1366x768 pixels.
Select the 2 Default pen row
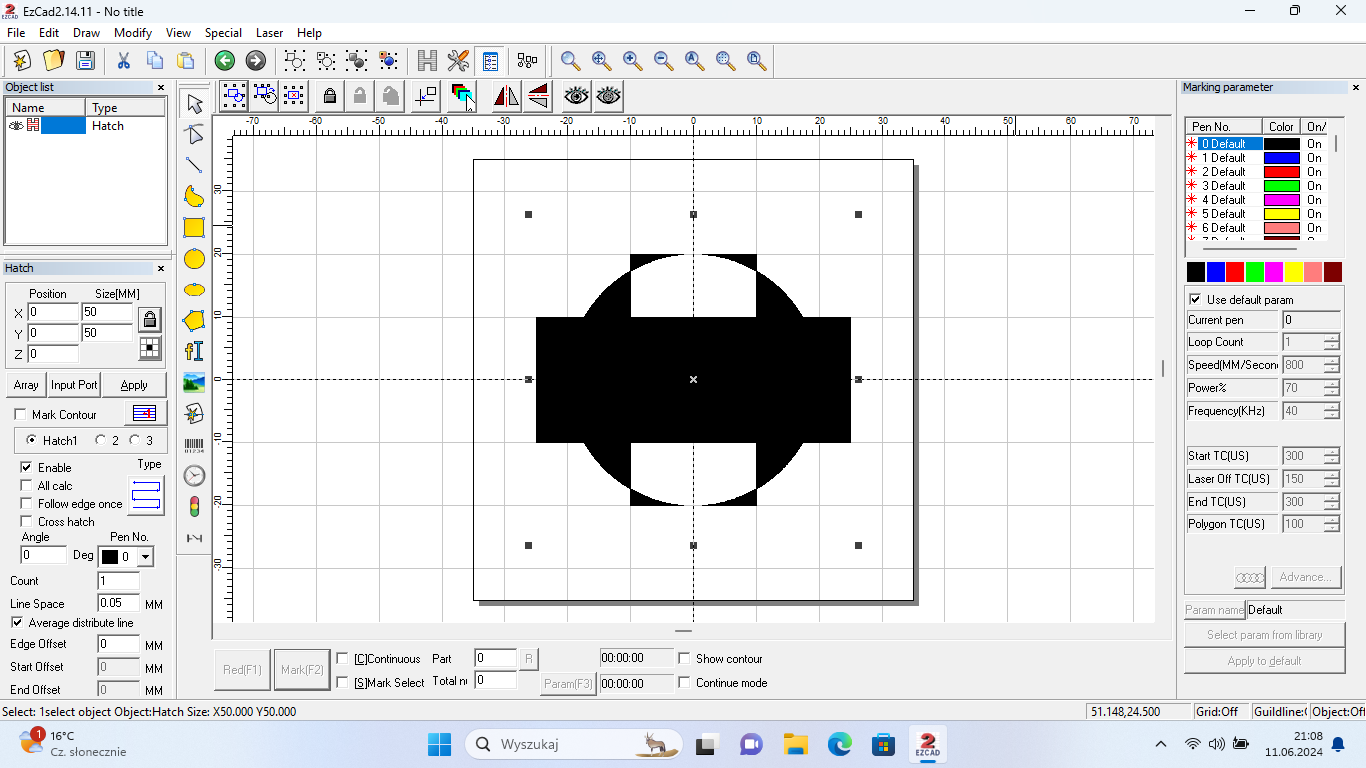(x=1256, y=172)
